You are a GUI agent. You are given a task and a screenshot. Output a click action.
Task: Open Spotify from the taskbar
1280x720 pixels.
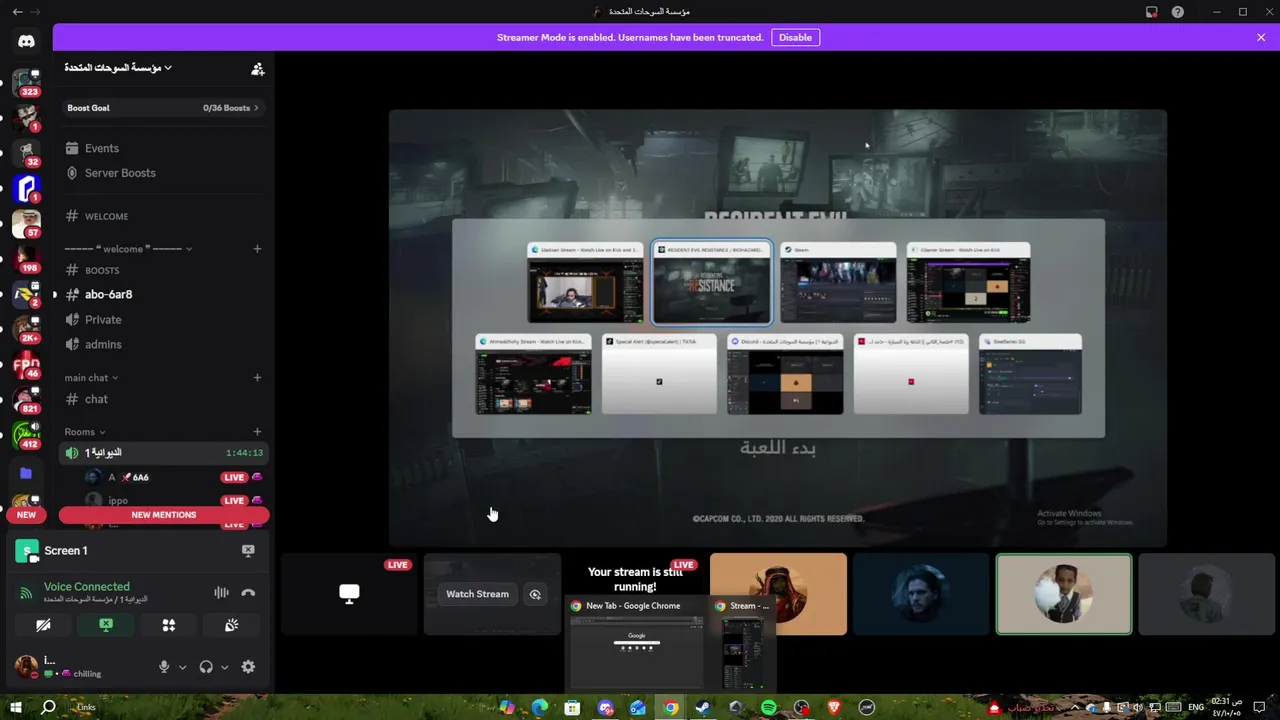[768, 707]
